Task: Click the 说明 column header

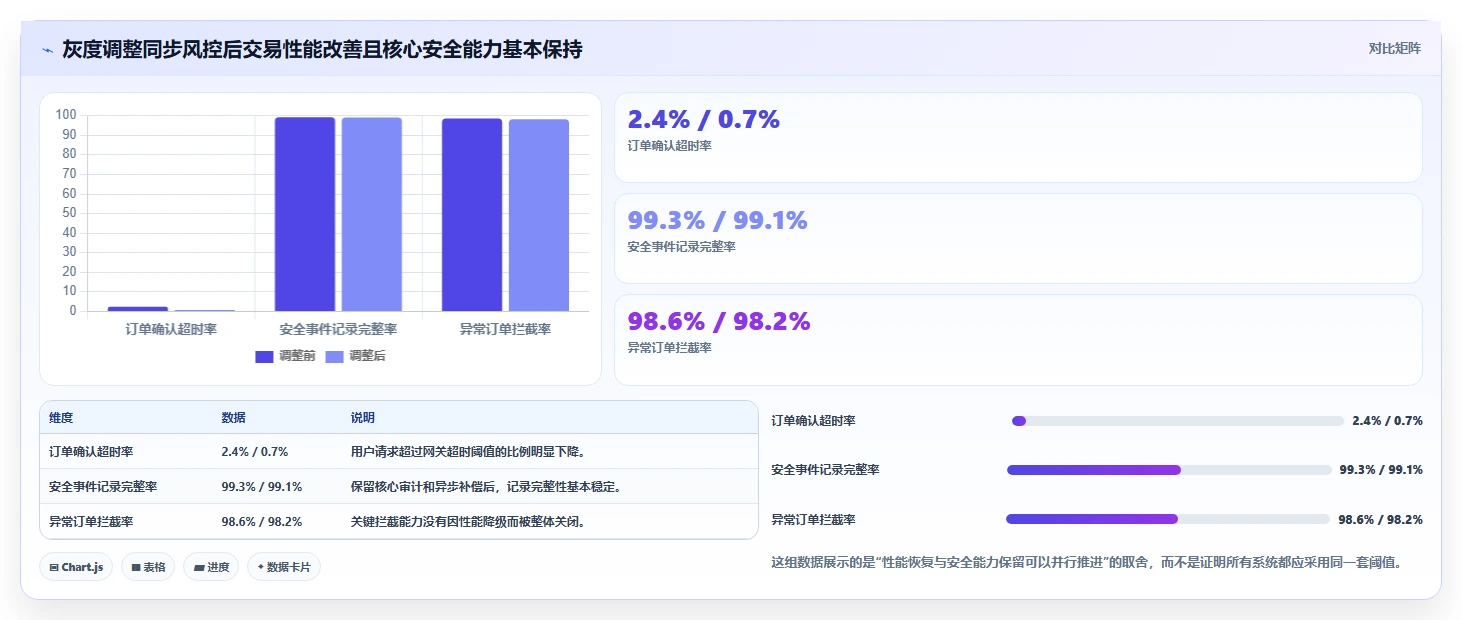Action: click(x=363, y=418)
